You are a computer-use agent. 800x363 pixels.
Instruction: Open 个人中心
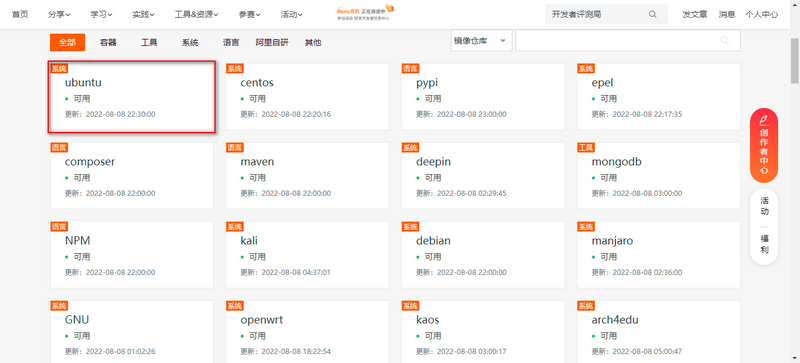click(762, 14)
